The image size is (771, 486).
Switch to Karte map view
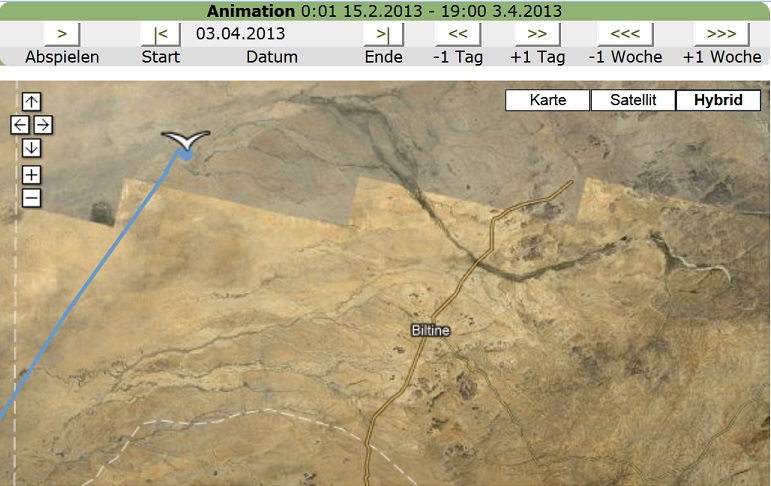(547, 100)
